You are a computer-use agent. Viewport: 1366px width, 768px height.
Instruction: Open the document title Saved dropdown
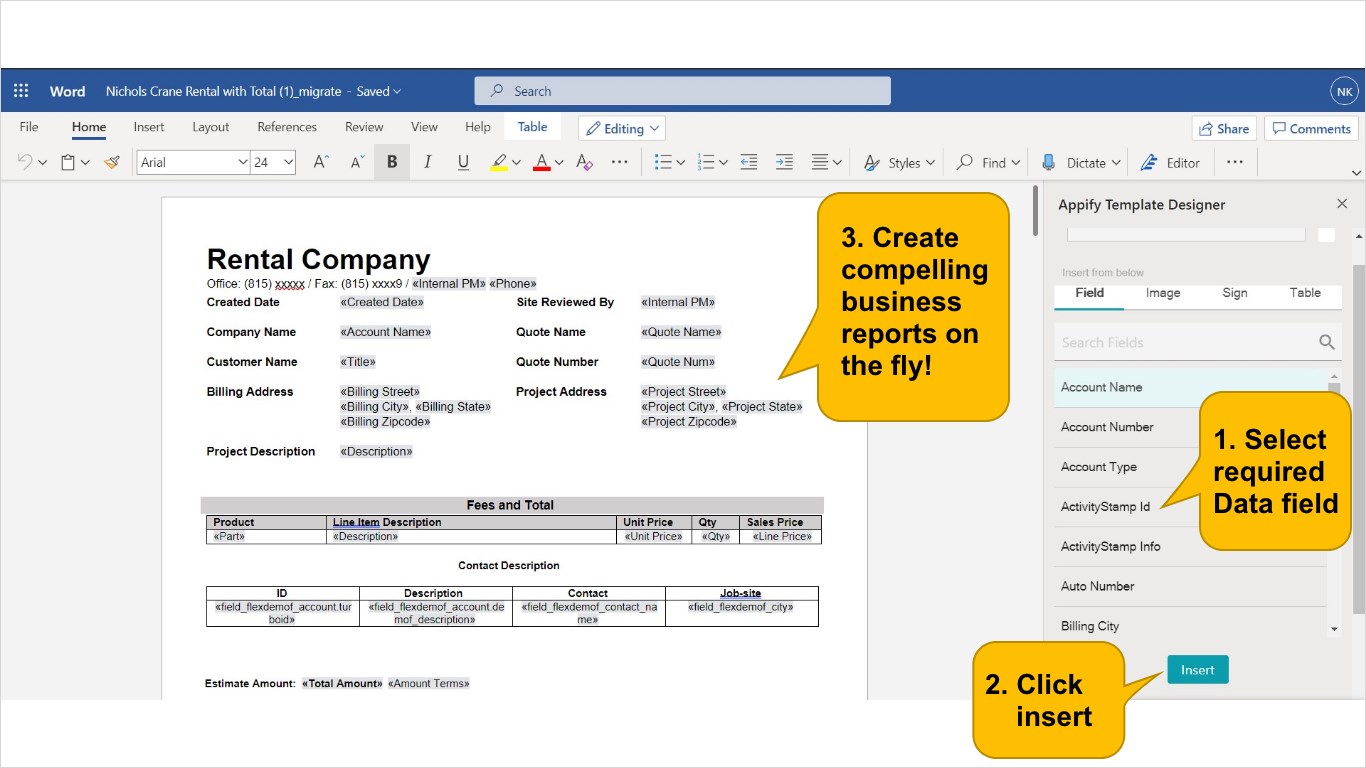coord(379,91)
